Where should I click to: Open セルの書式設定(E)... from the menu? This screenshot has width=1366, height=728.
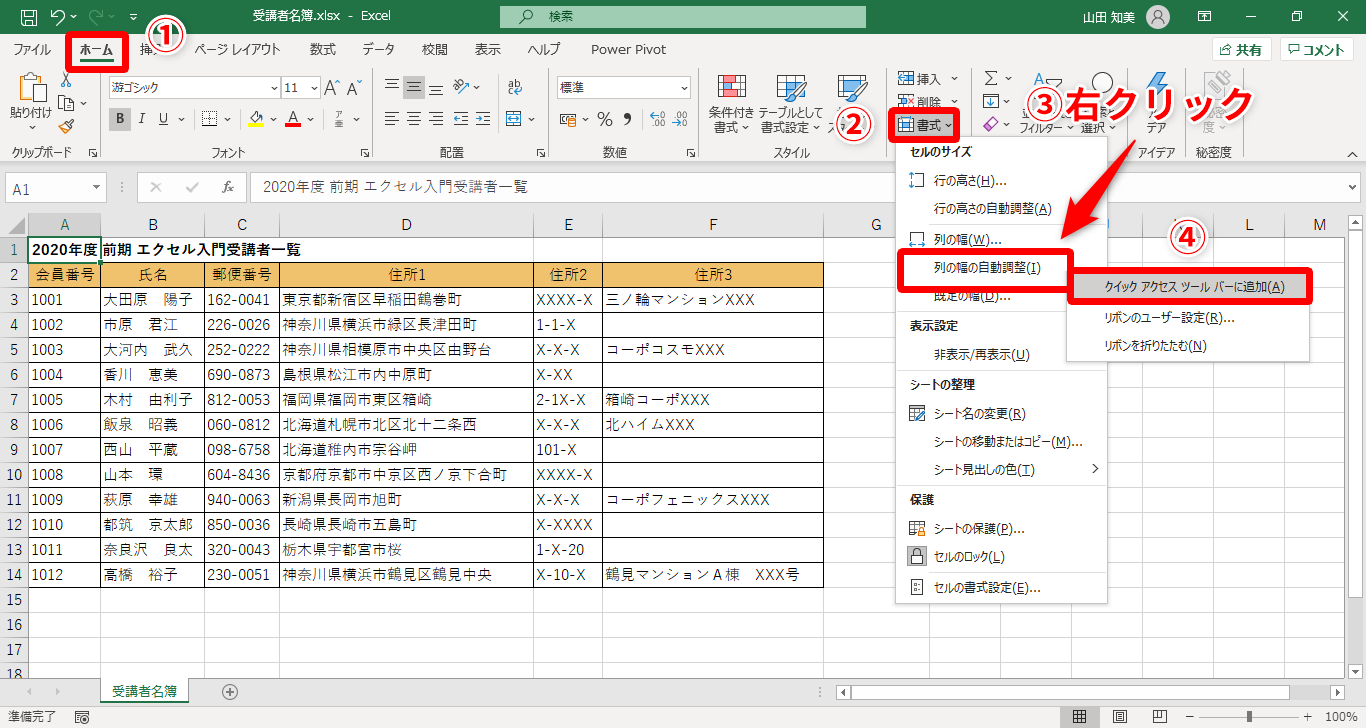(1001, 588)
